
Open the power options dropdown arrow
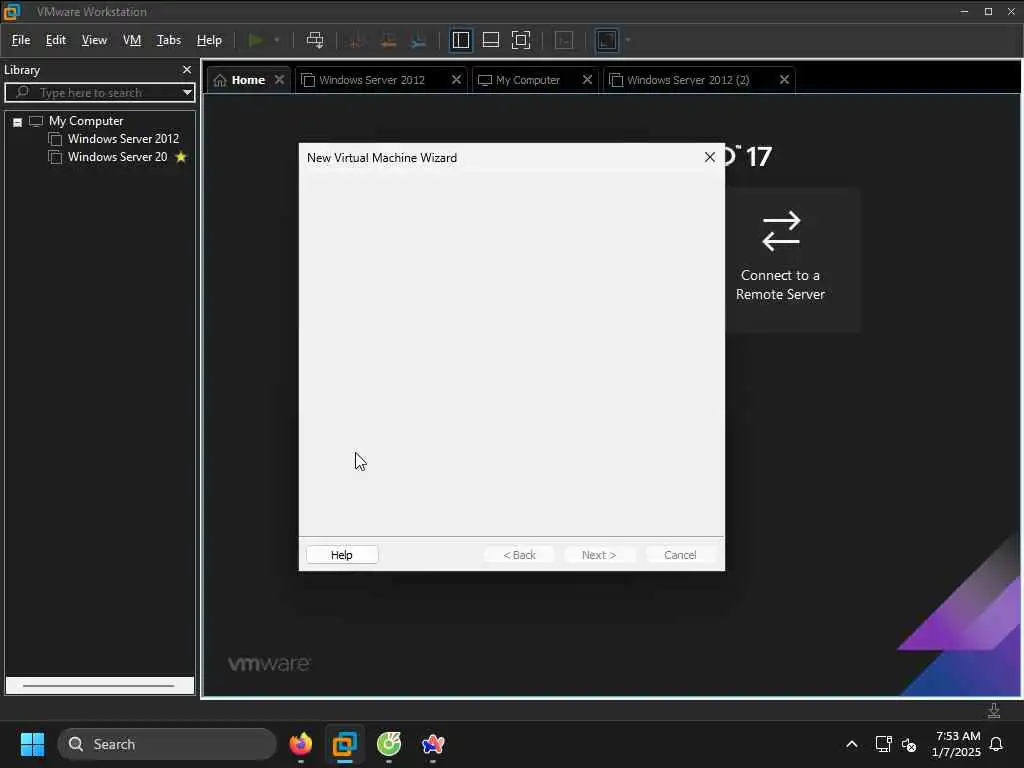[x=277, y=40]
